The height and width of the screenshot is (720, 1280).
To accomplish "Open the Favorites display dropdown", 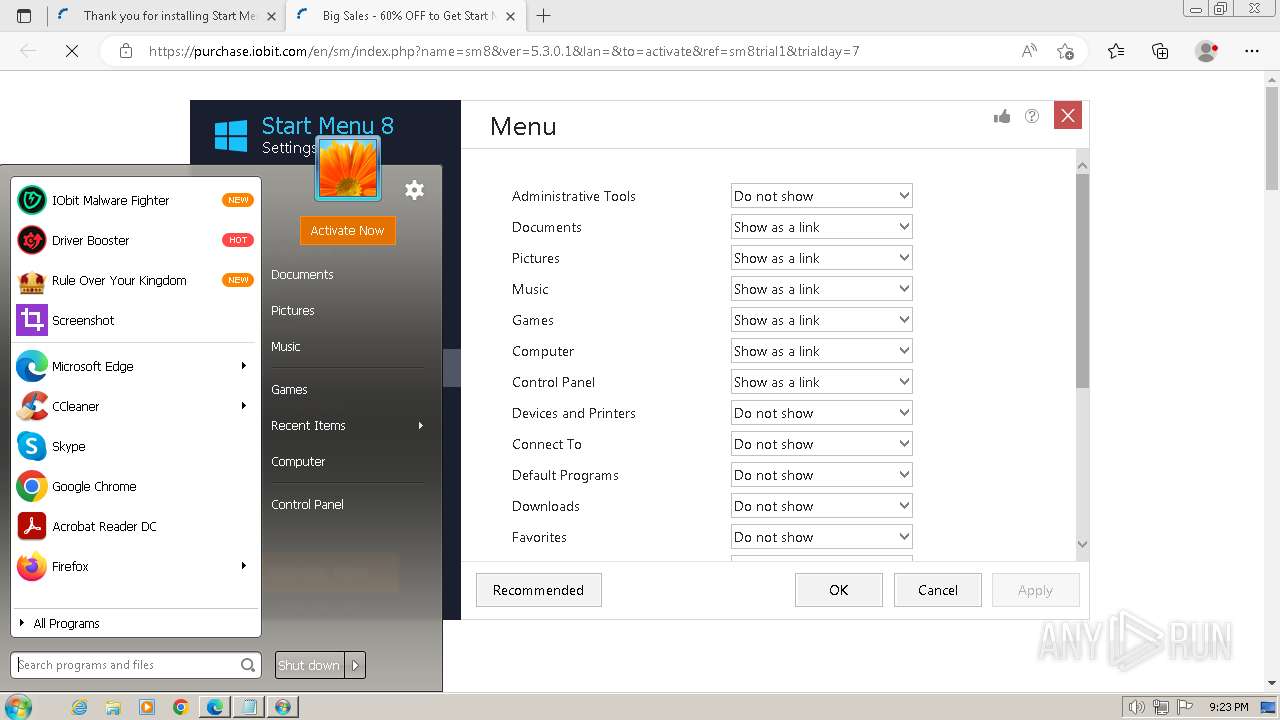I will tap(821, 537).
